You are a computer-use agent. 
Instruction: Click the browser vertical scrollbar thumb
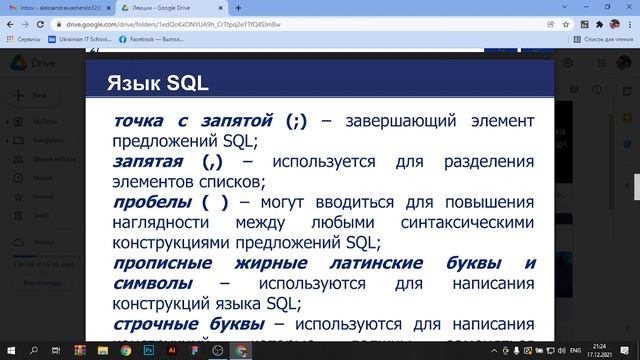pos(637,187)
